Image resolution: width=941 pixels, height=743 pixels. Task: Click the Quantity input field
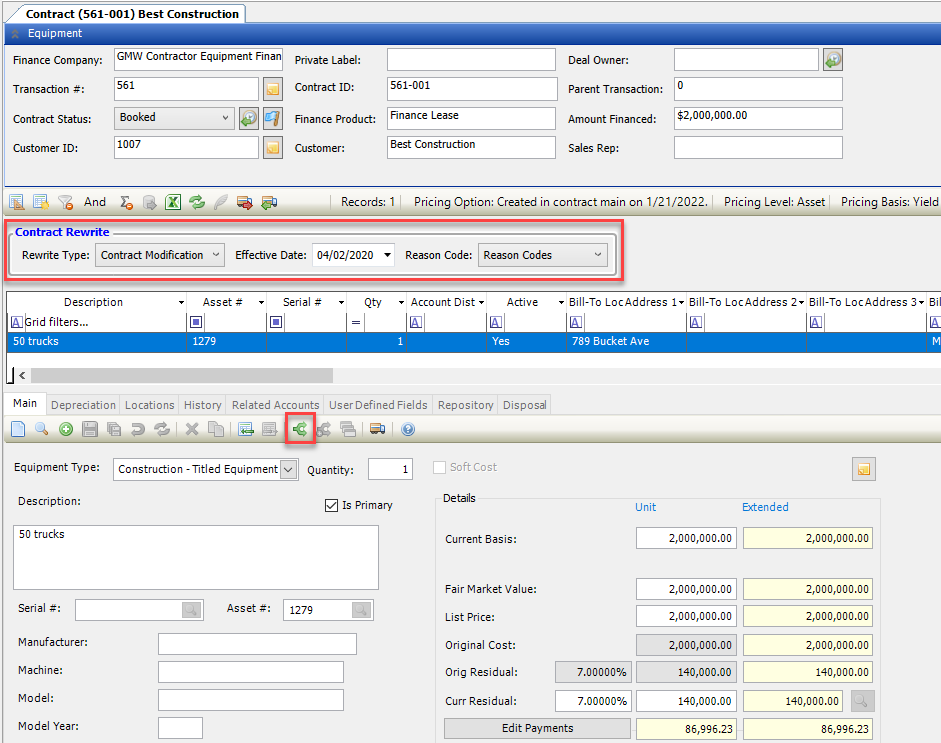click(390, 469)
